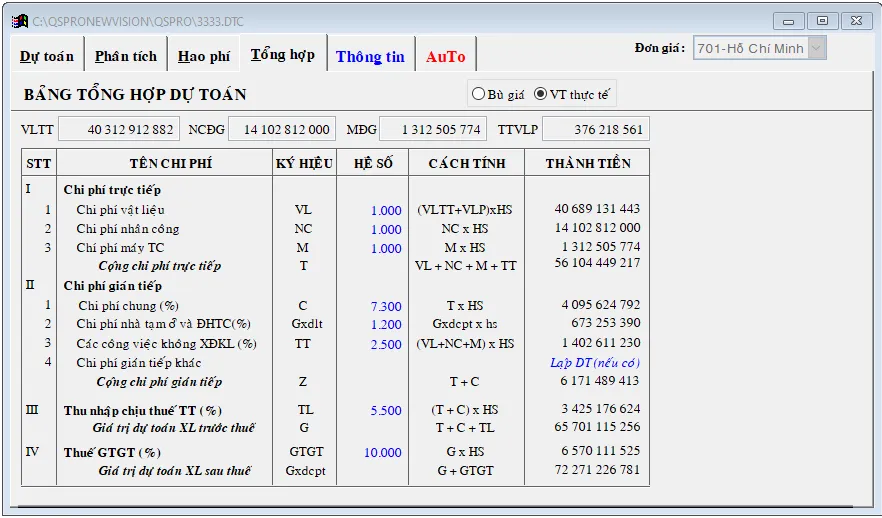Select the Bù giá radio option
Image resolution: width=882 pixels, height=518 pixels.
coord(479,94)
